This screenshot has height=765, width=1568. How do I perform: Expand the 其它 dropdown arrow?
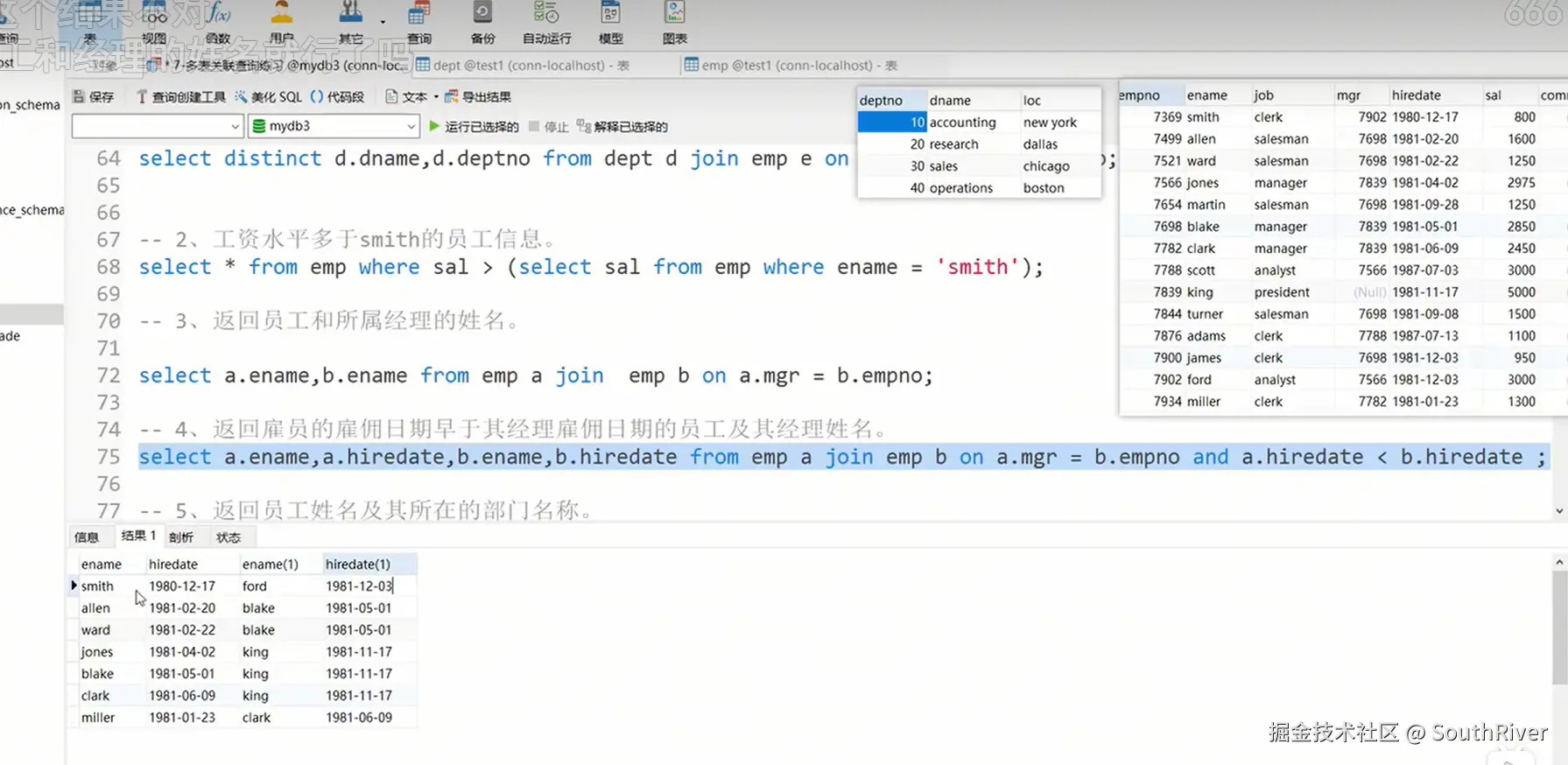[x=383, y=22]
